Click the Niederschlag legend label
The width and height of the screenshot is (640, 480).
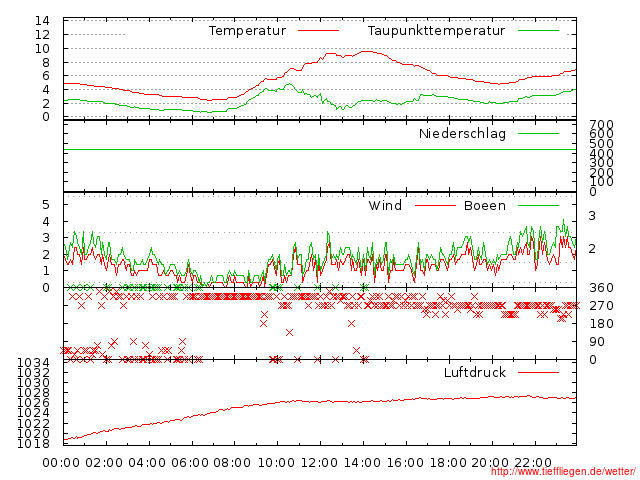(x=462, y=133)
